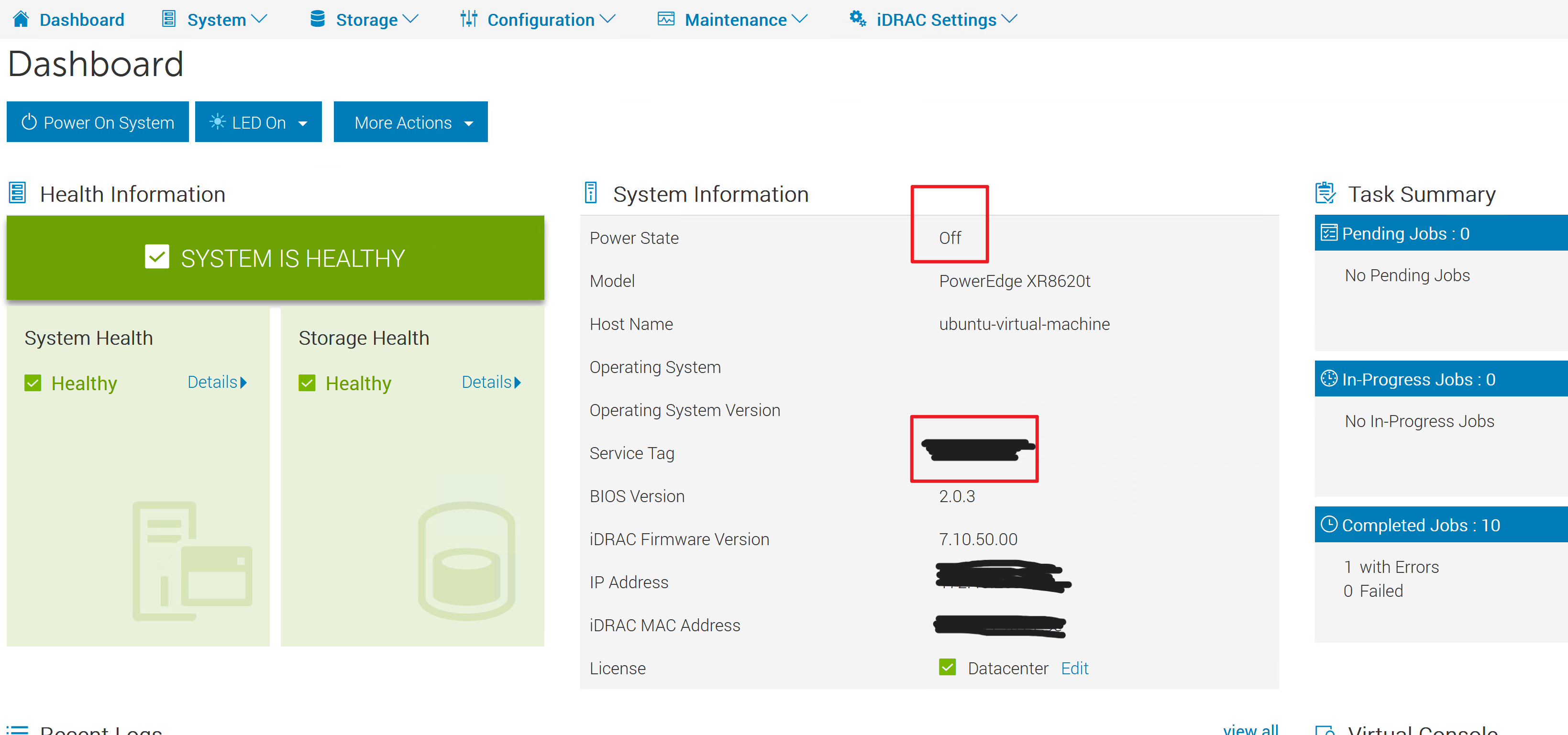Click the Configuration sliders icon
Viewport: 1568px width, 735px height.
point(468,19)
